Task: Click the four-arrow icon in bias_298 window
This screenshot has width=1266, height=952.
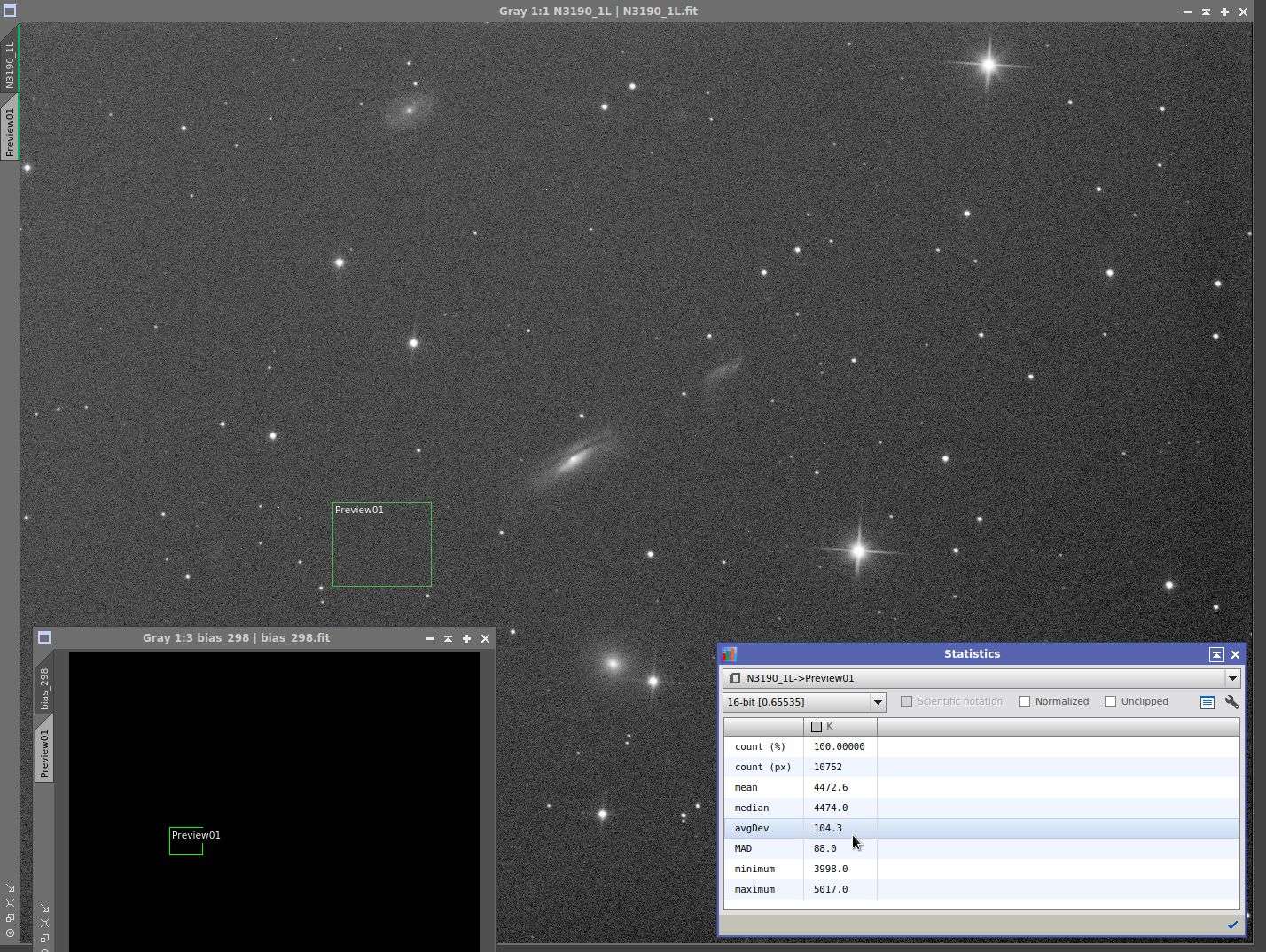Action: coord(44,924)
